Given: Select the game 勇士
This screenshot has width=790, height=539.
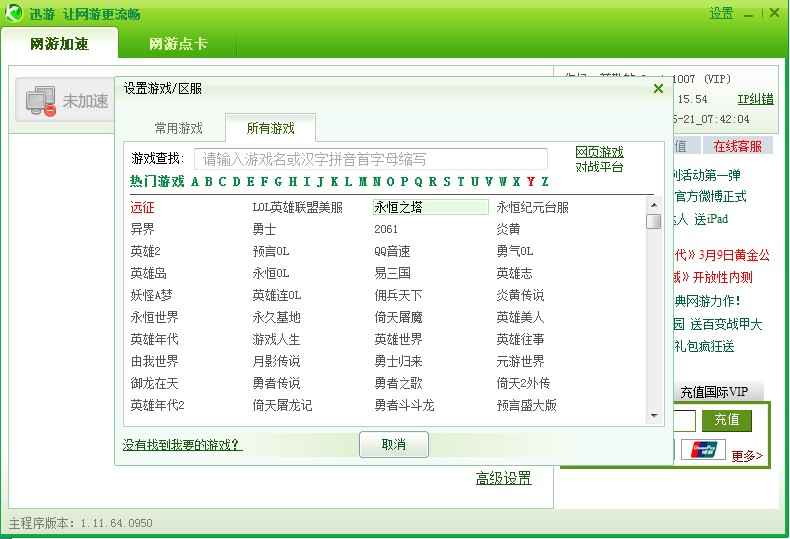Looking at the screenshot, I should click(265, 229).
